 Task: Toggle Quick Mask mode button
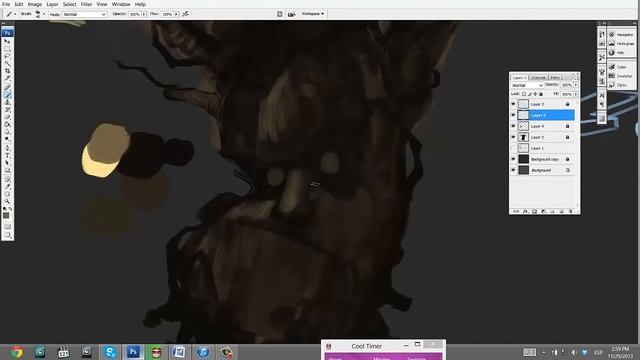coord(7,226)
